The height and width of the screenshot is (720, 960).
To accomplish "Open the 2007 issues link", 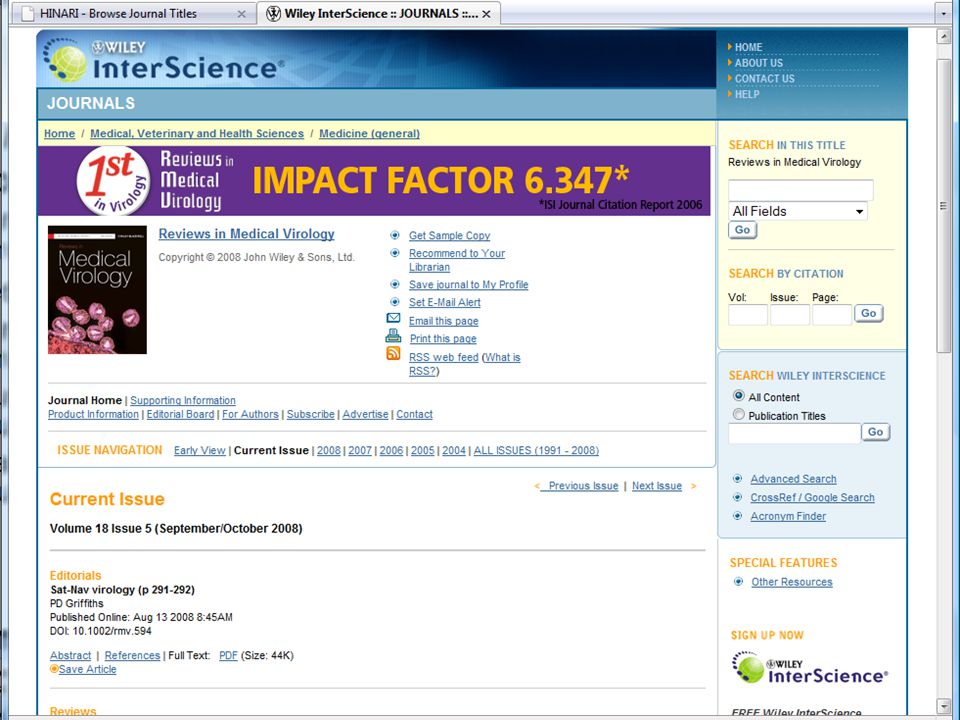I will [x=360, y=450].
